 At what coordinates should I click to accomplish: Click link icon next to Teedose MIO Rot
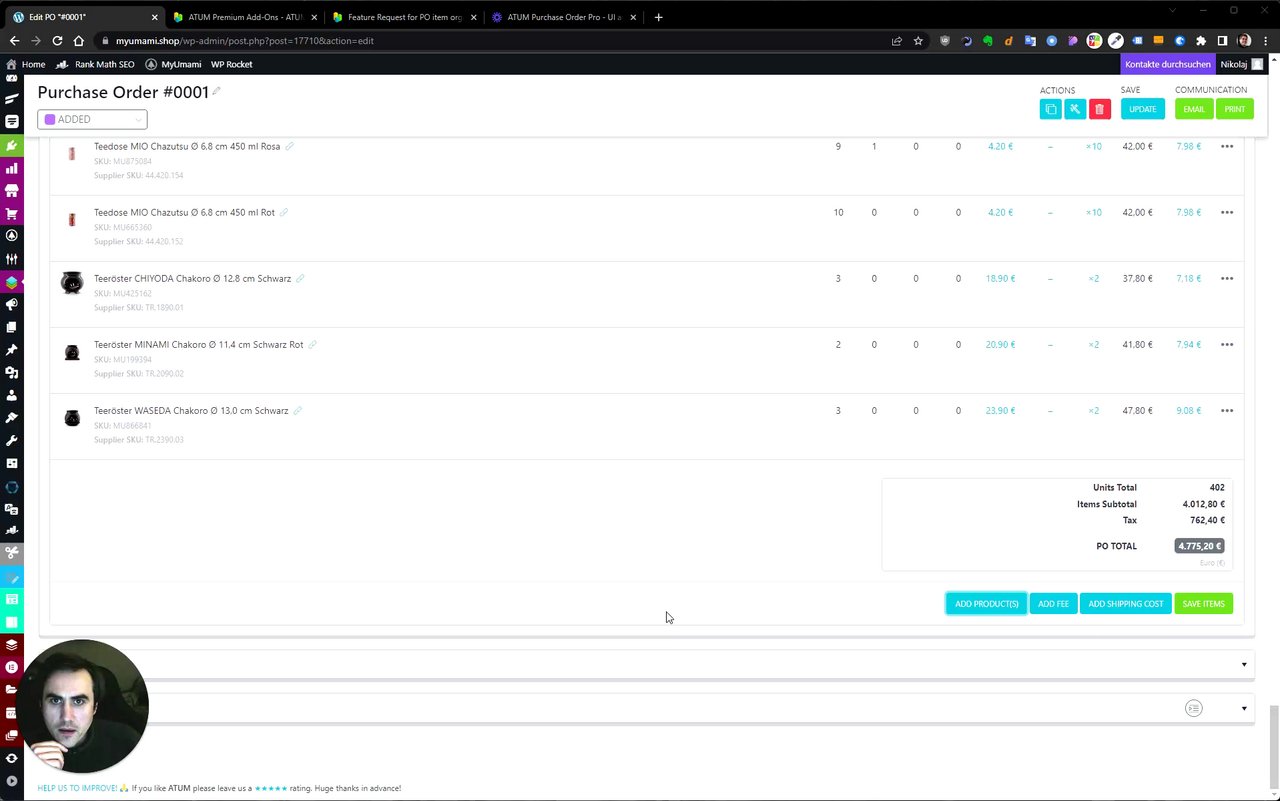tap(284, 212)
